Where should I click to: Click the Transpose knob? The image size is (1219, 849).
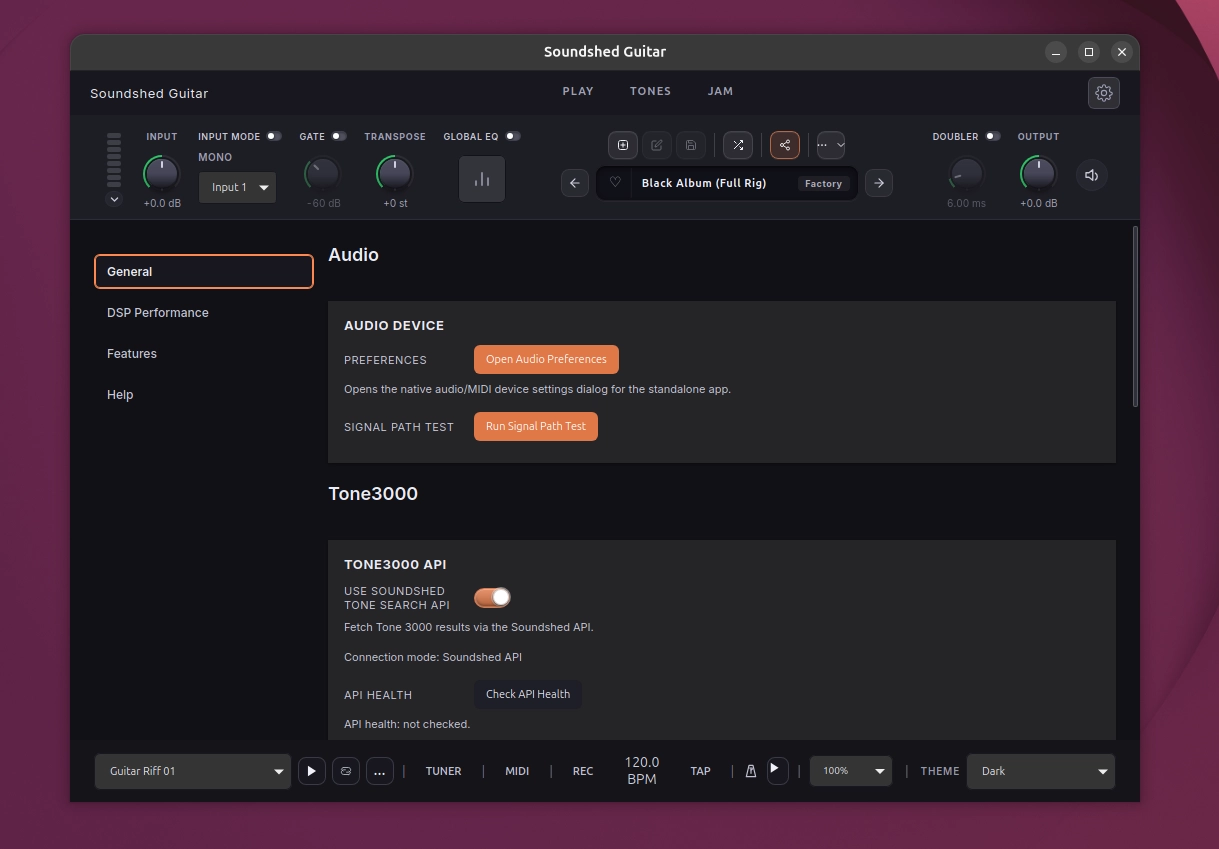(395, 174)
